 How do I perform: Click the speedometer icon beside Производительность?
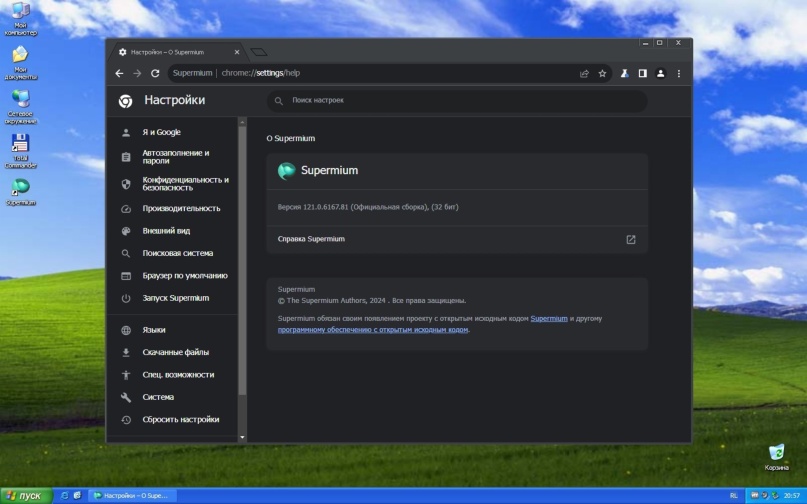click(126, 209)
